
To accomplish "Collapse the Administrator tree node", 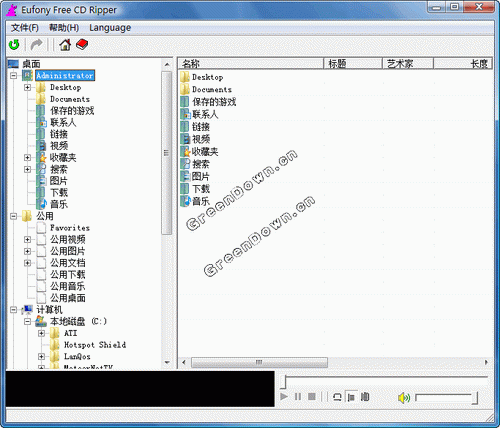I will coord(14,76).
